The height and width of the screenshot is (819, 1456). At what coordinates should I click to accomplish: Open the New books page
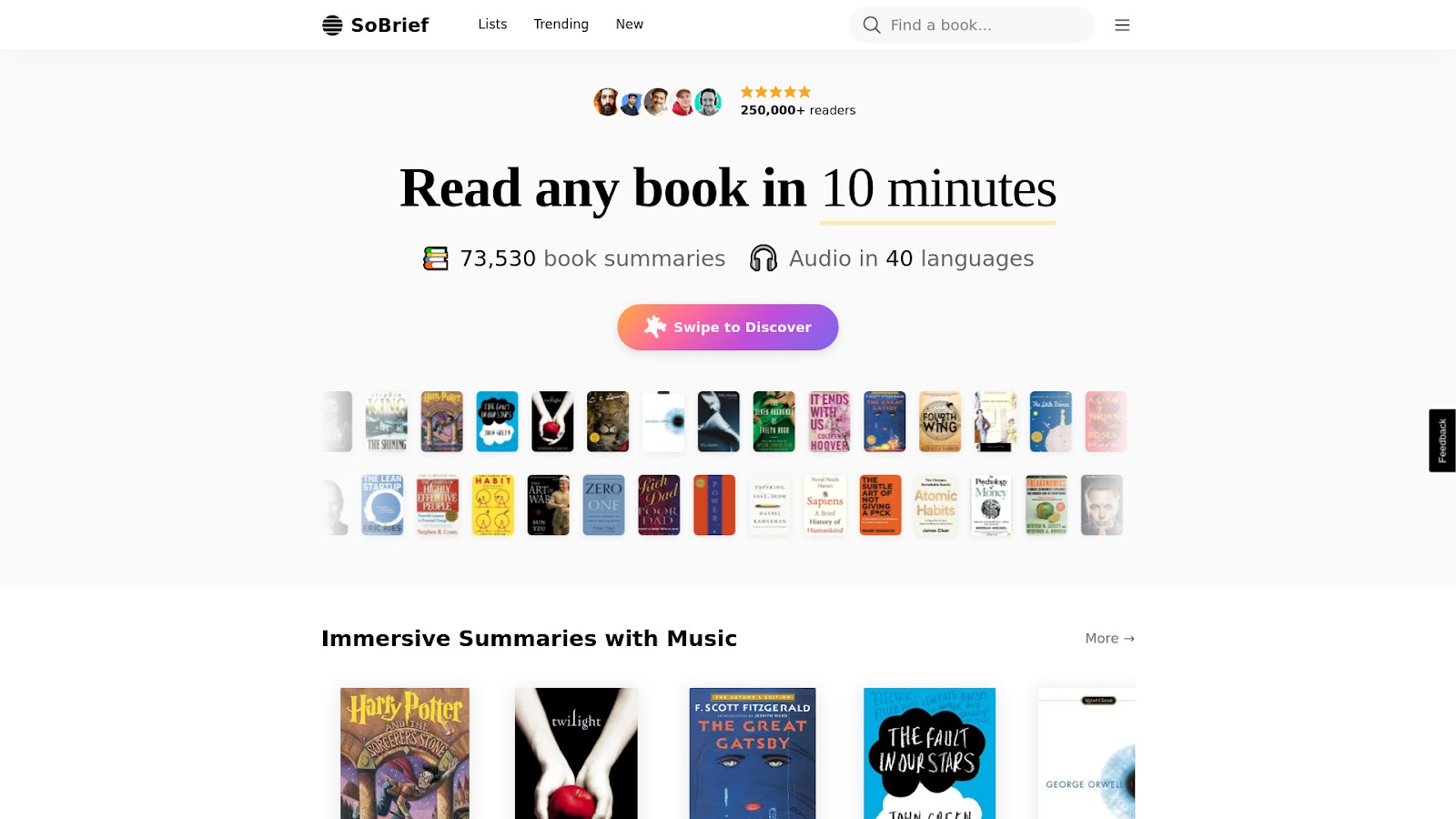click(x=629, y=25)
